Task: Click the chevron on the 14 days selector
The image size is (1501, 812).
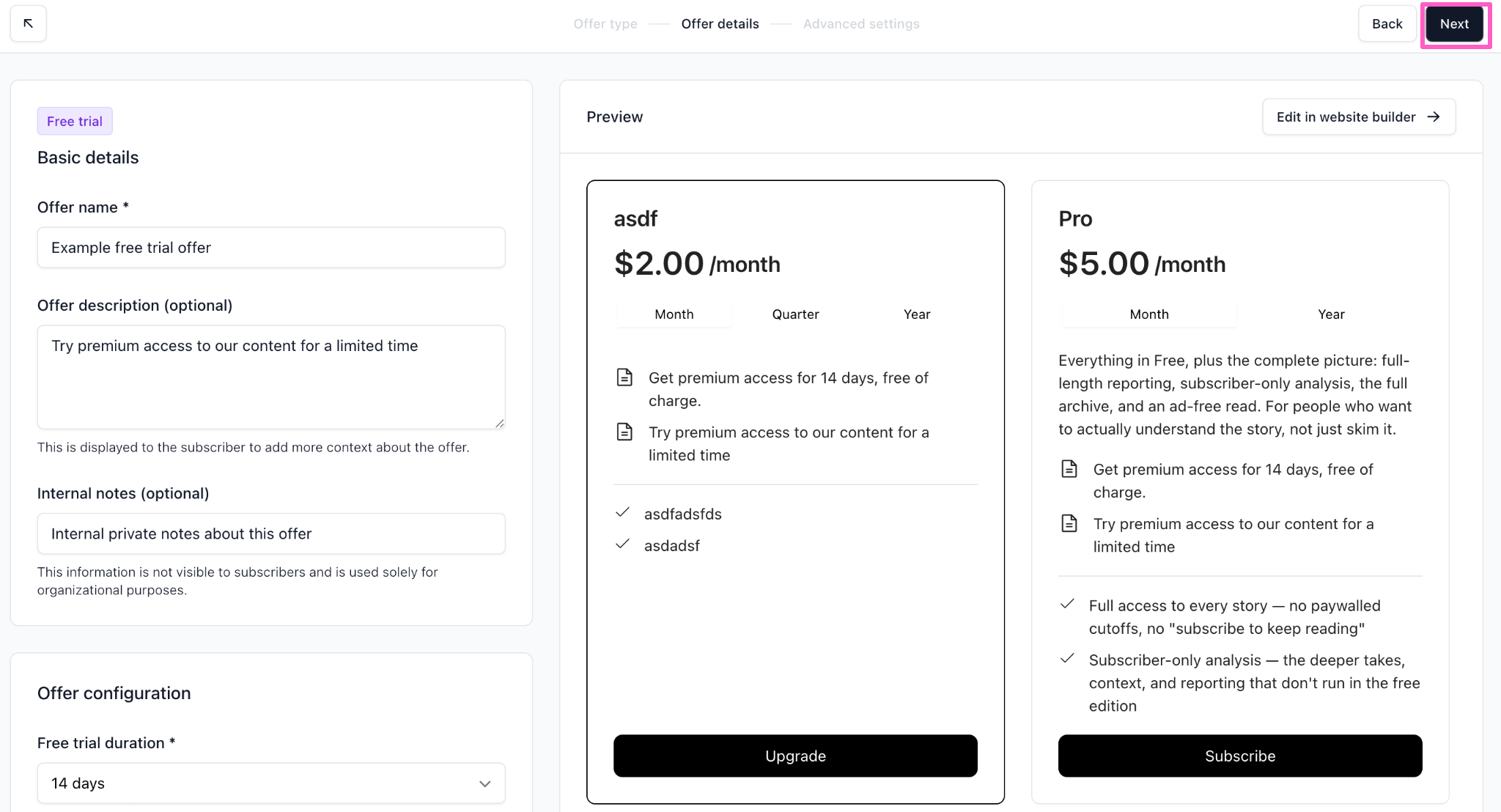Action: point(484,784)
